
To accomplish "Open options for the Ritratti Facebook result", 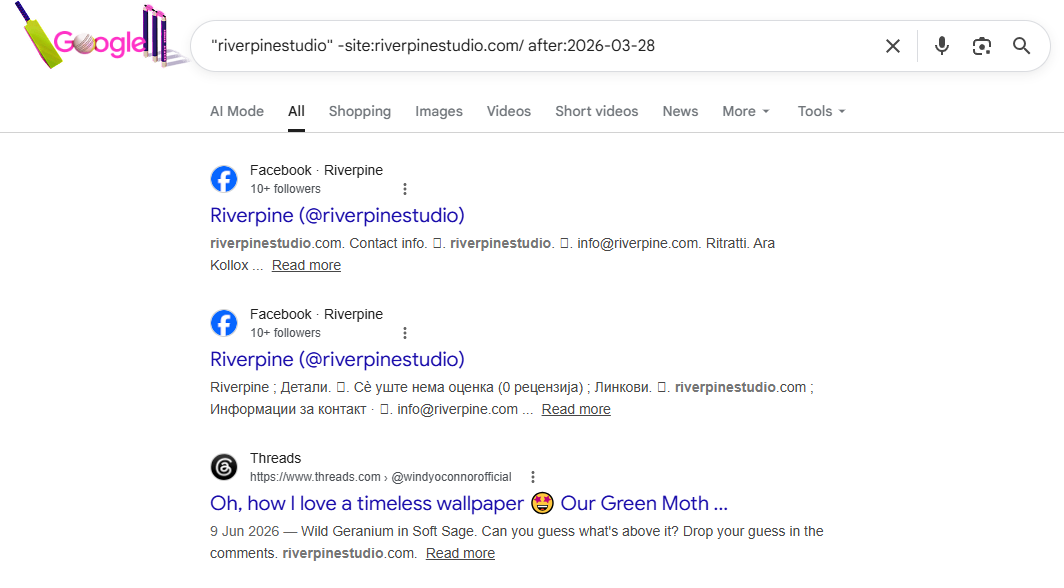I will click(x=404, y=189).
